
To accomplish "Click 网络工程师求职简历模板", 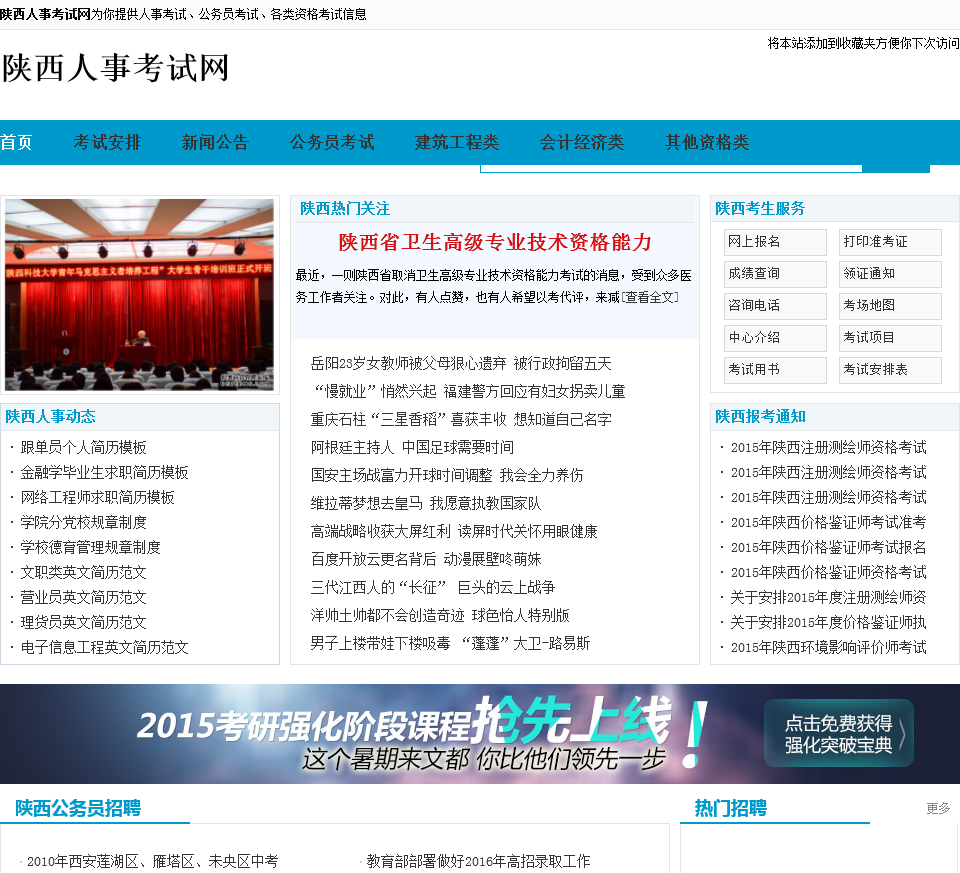I will [97, 498].
